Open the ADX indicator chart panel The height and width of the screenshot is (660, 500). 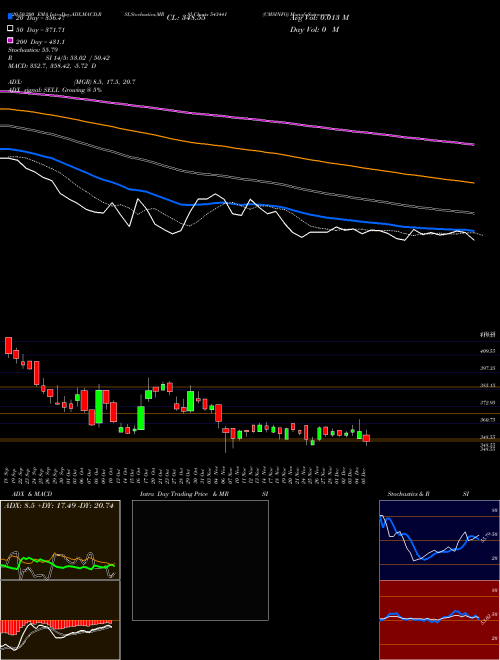60,540
